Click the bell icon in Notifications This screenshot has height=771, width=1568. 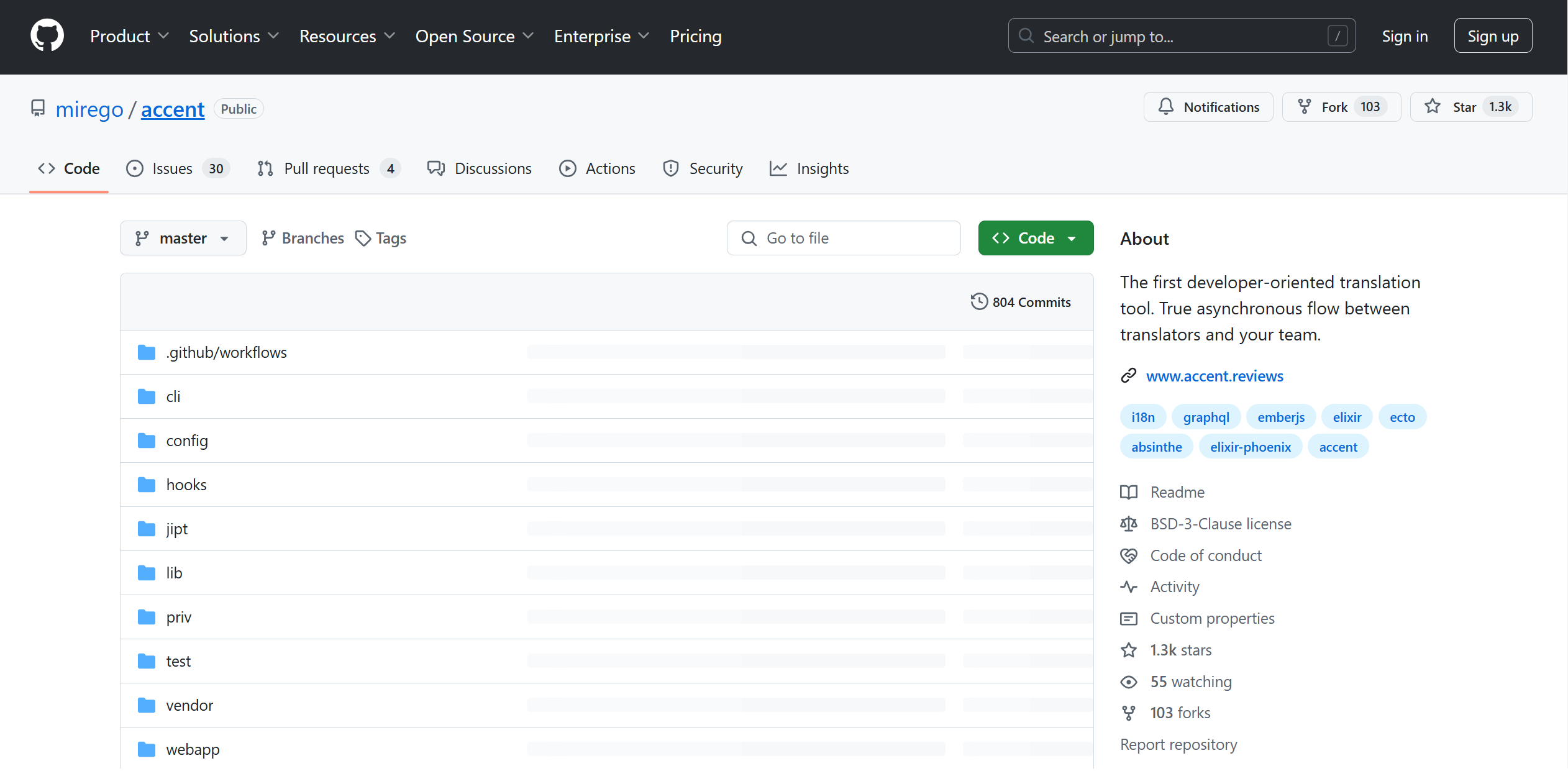1166,107
